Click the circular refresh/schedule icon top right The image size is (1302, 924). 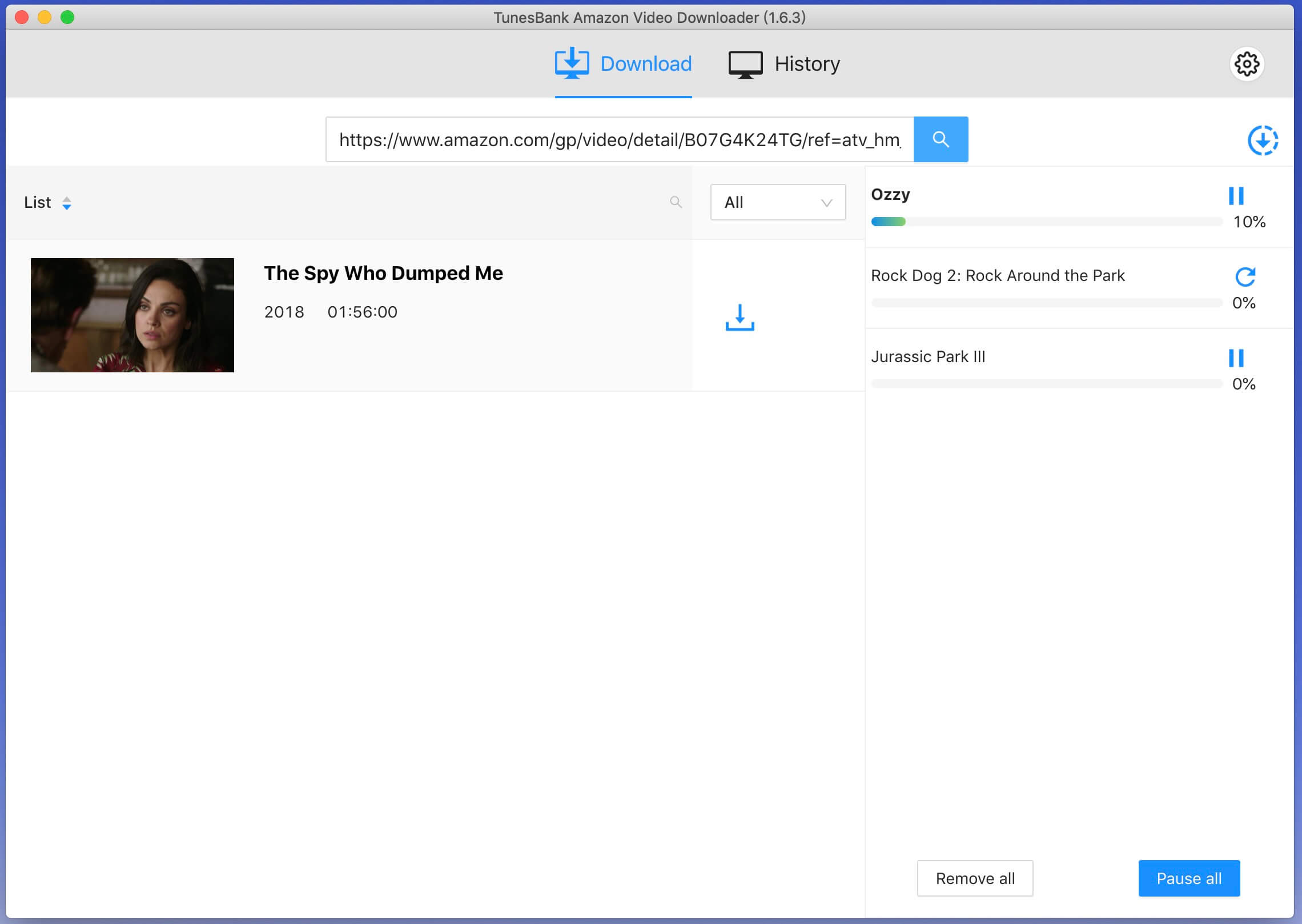coord(1262,139)
